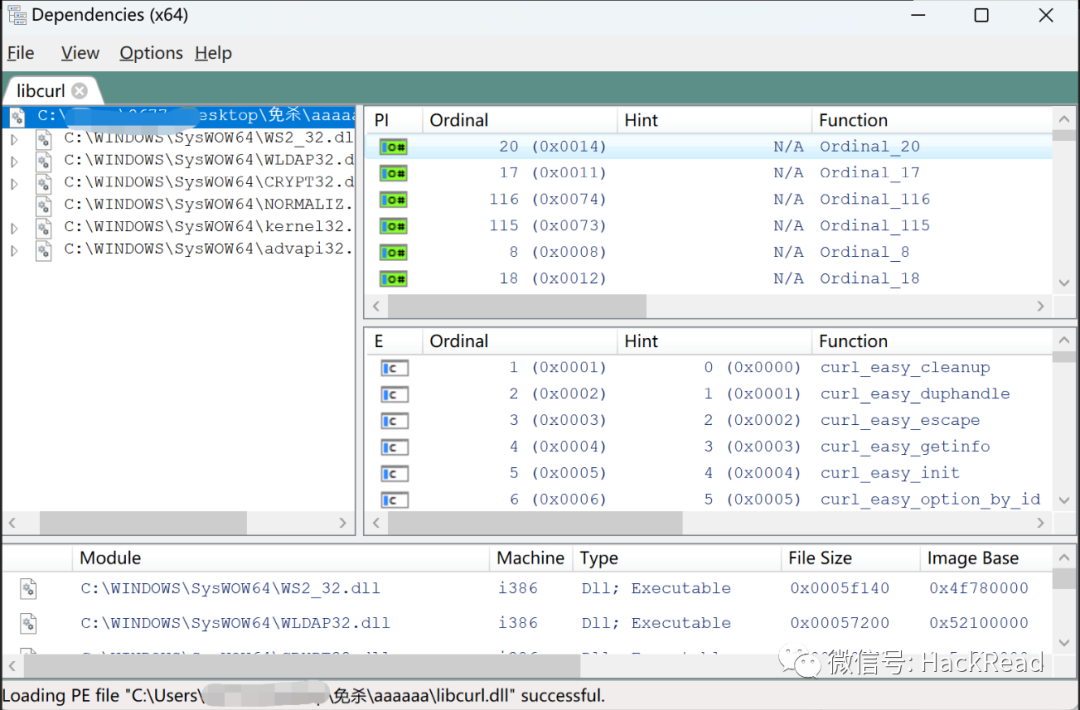
Task: Expand the advapi32 tree node
Action: click(x=14, y=249)
